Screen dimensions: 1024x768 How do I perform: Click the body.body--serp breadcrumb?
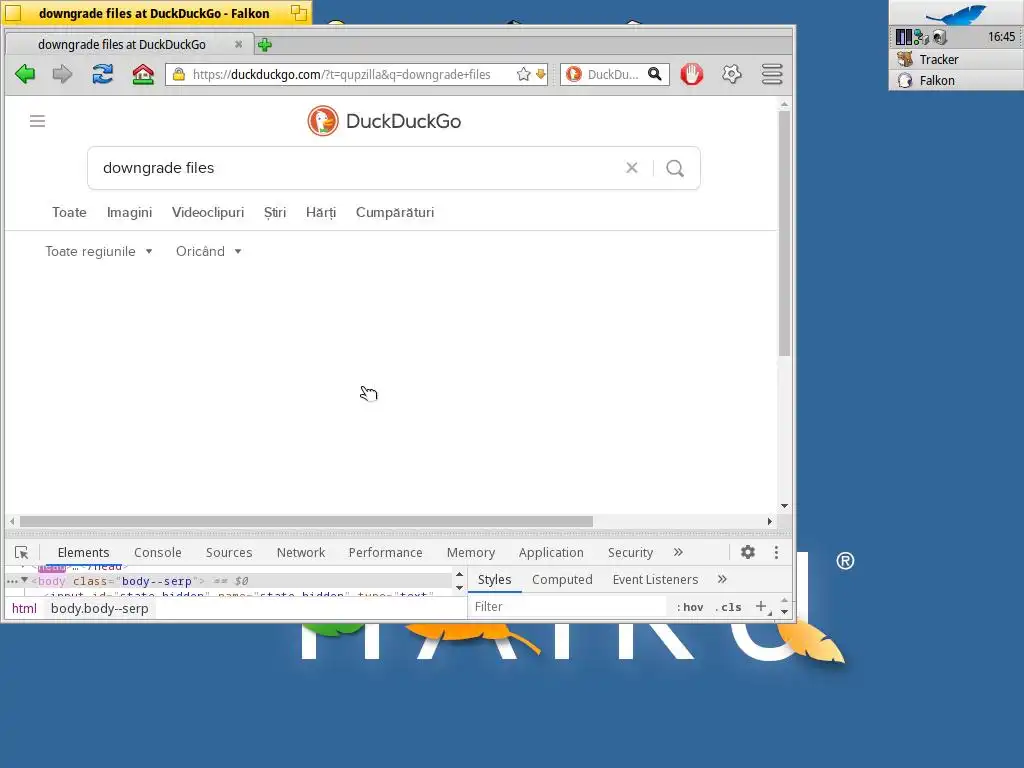pos(99,609)
